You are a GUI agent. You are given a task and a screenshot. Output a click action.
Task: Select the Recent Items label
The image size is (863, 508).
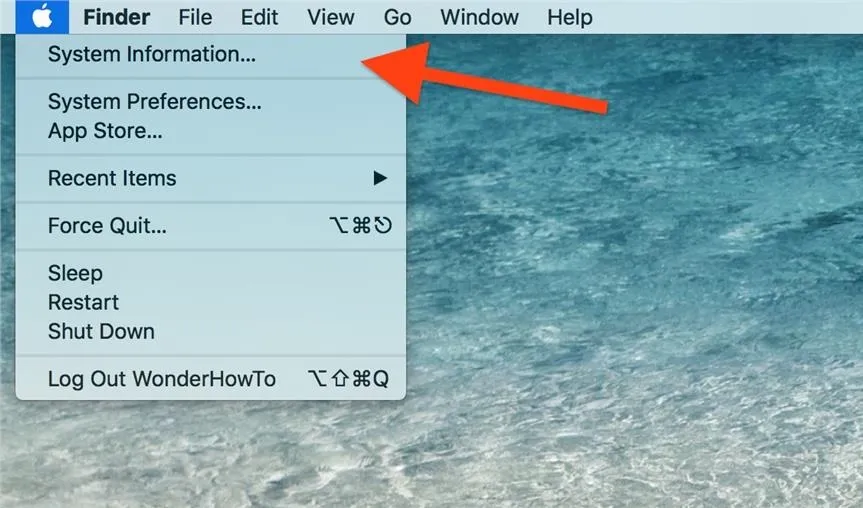[112, 178]
